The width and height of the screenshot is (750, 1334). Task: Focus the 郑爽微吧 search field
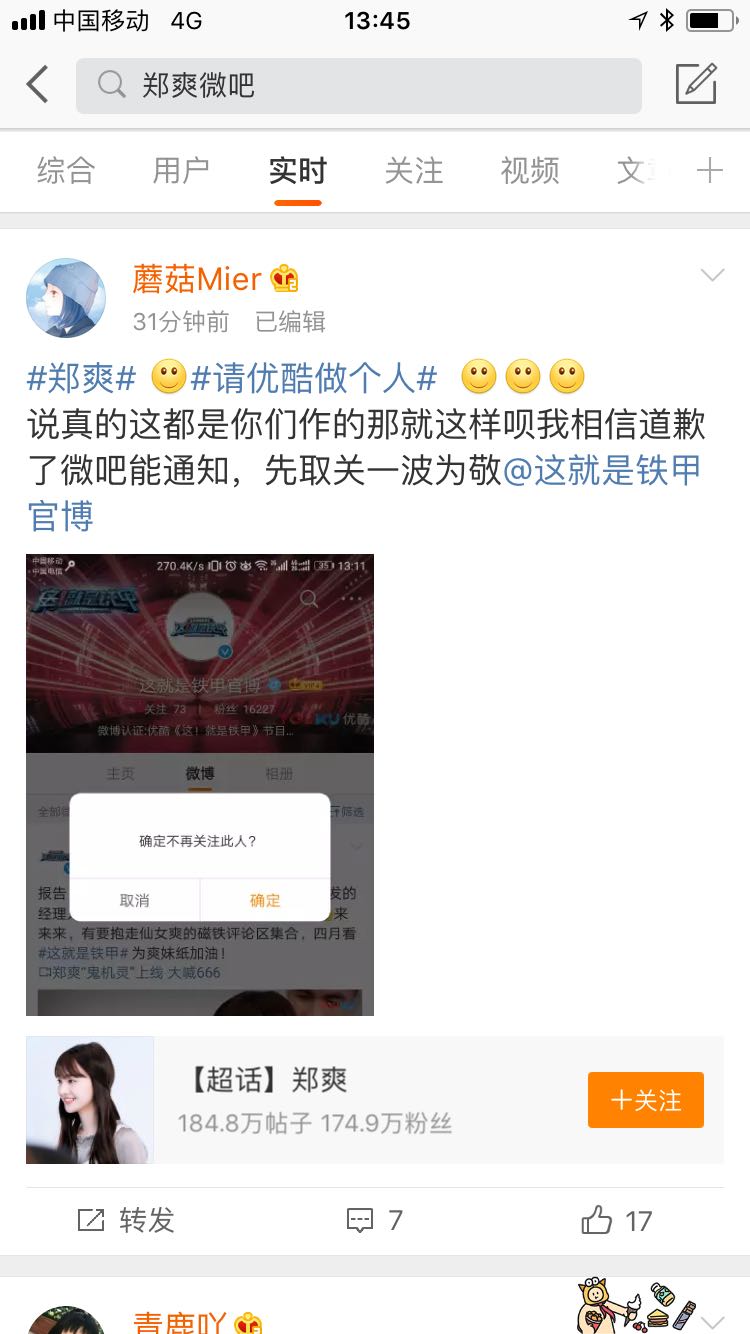pos(359,85)
